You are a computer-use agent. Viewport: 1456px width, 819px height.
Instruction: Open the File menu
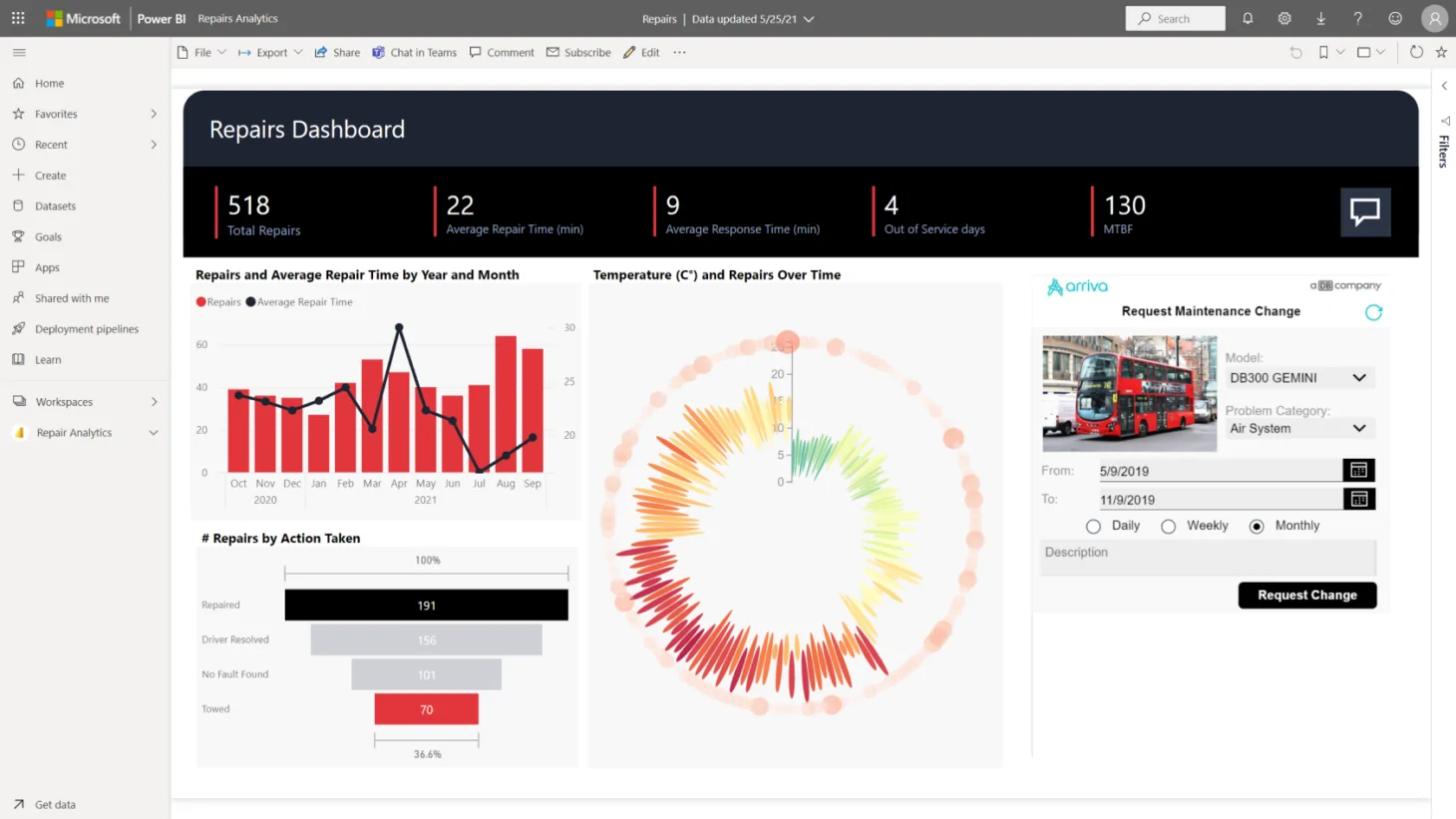click(x=202, y=52)
